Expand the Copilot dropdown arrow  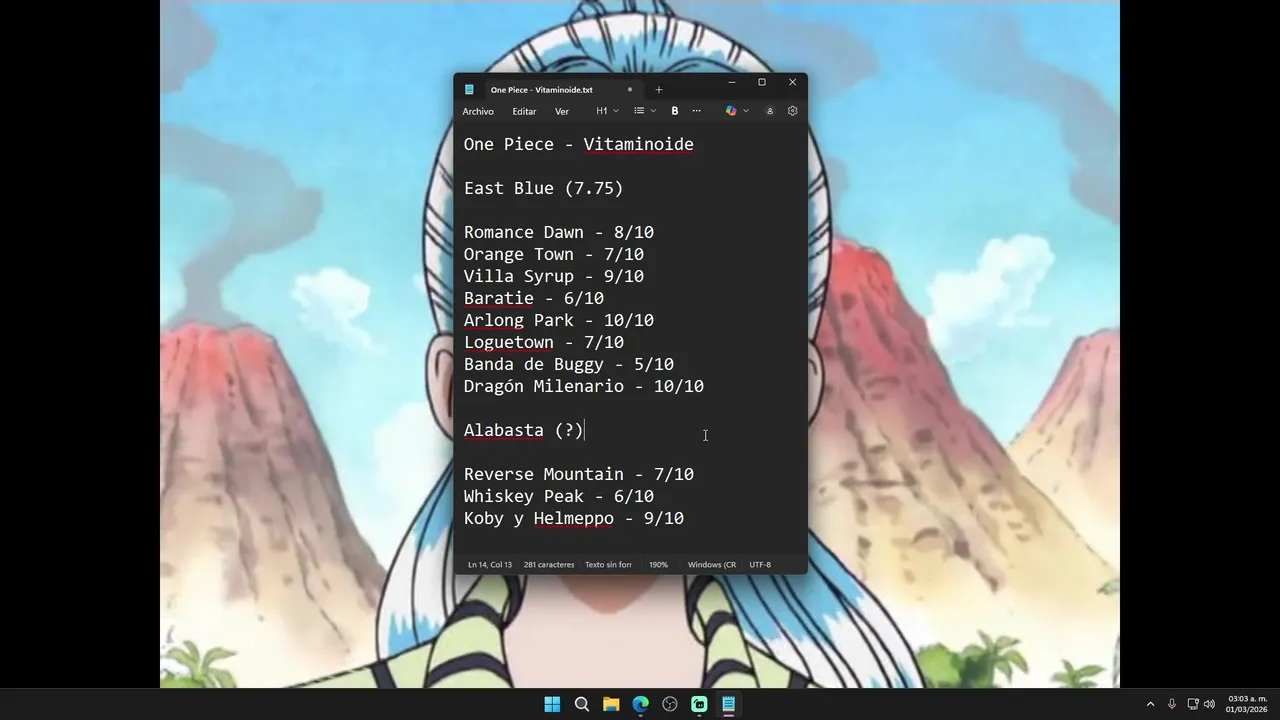pyautogui.click(x=745, y=111)
